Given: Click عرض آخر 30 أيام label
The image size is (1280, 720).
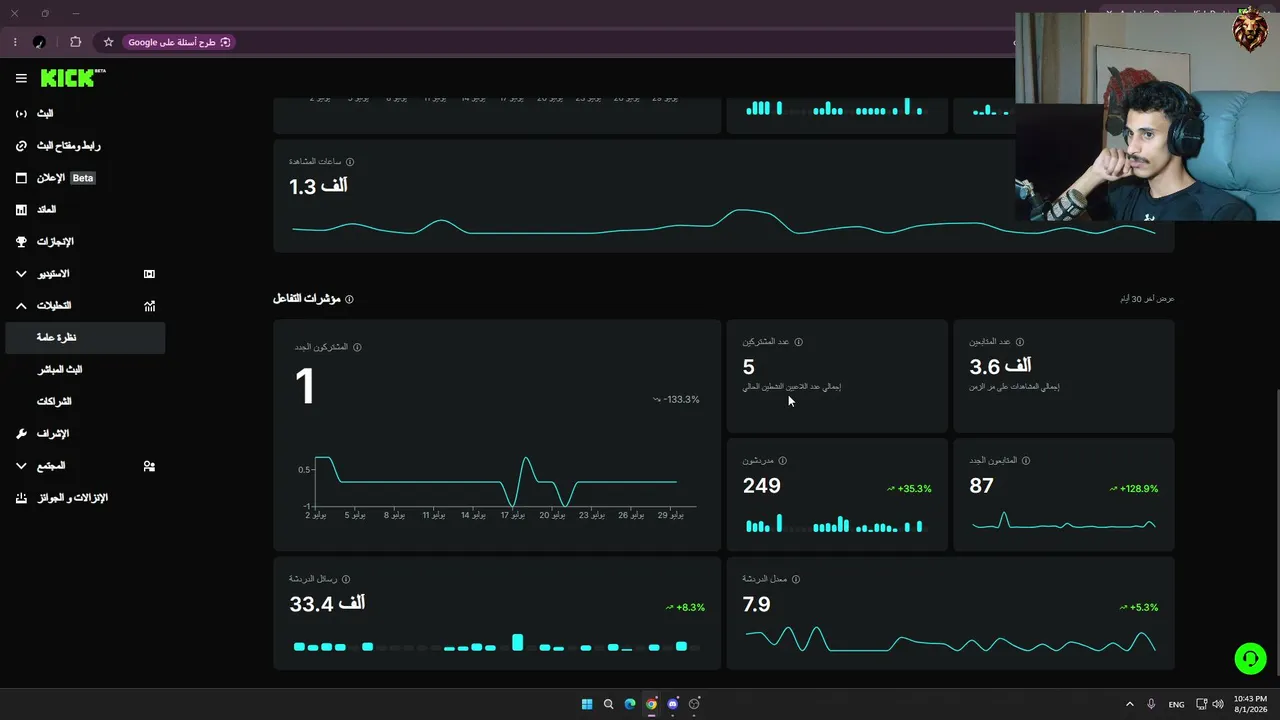Looking at the screenshot, I should coord(1147,299).
